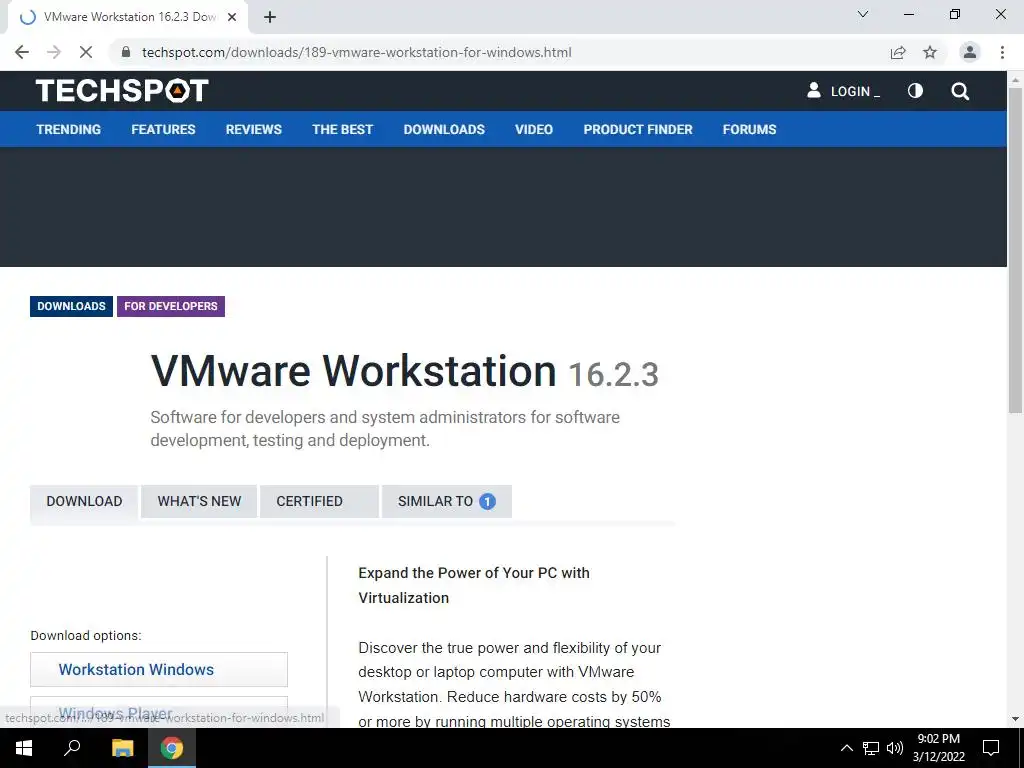Click the volume speaker tray icon

(895, 748)
